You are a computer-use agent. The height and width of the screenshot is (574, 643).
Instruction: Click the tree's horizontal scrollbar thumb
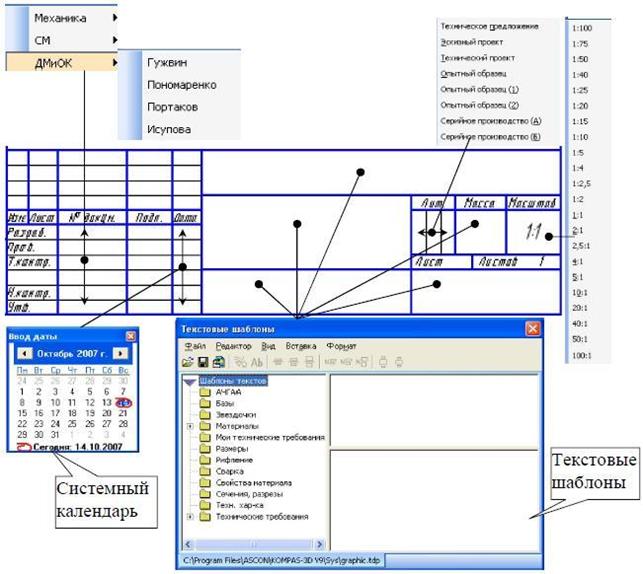tap(254, 544)
